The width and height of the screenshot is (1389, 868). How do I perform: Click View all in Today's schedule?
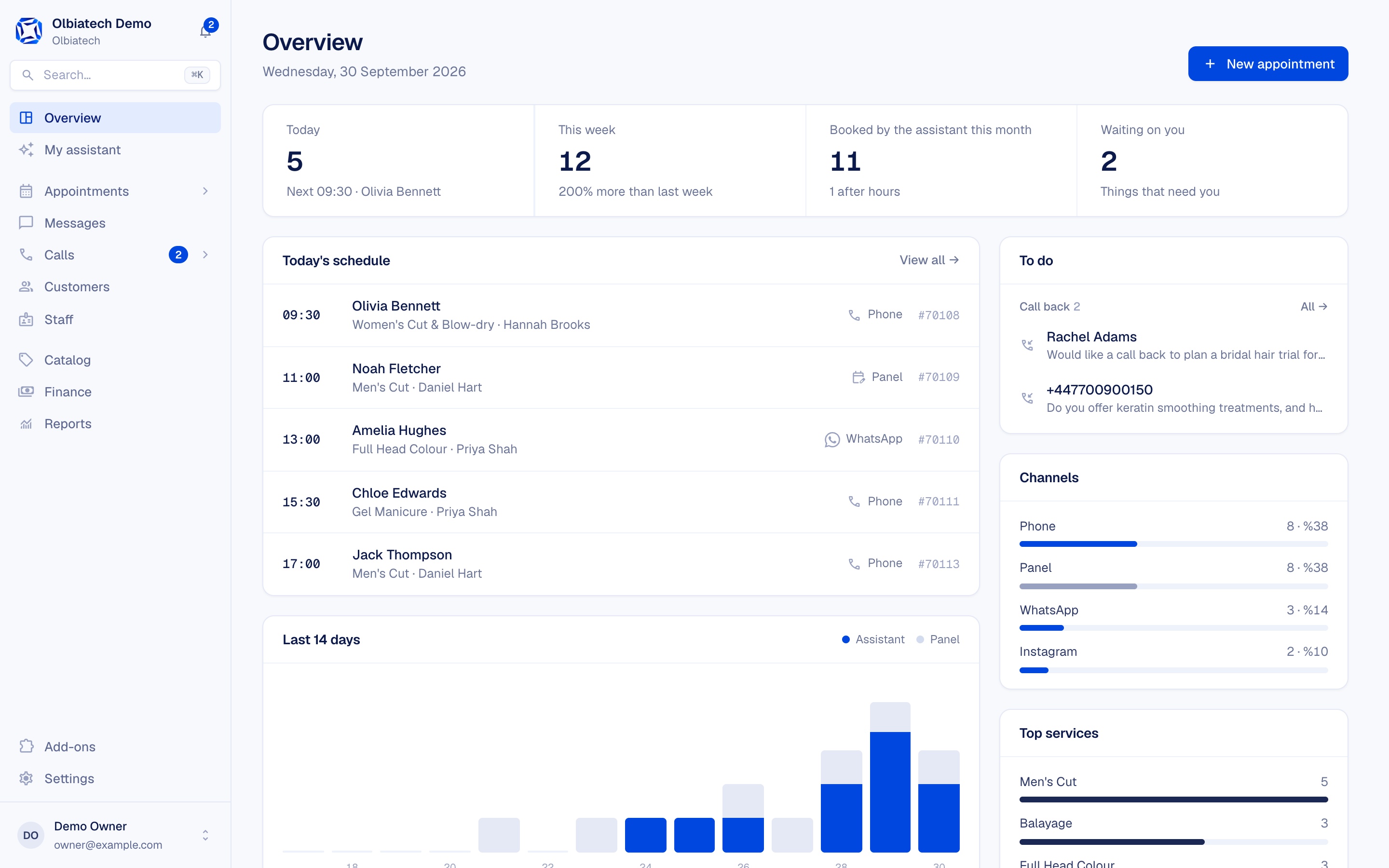(929, 260)
